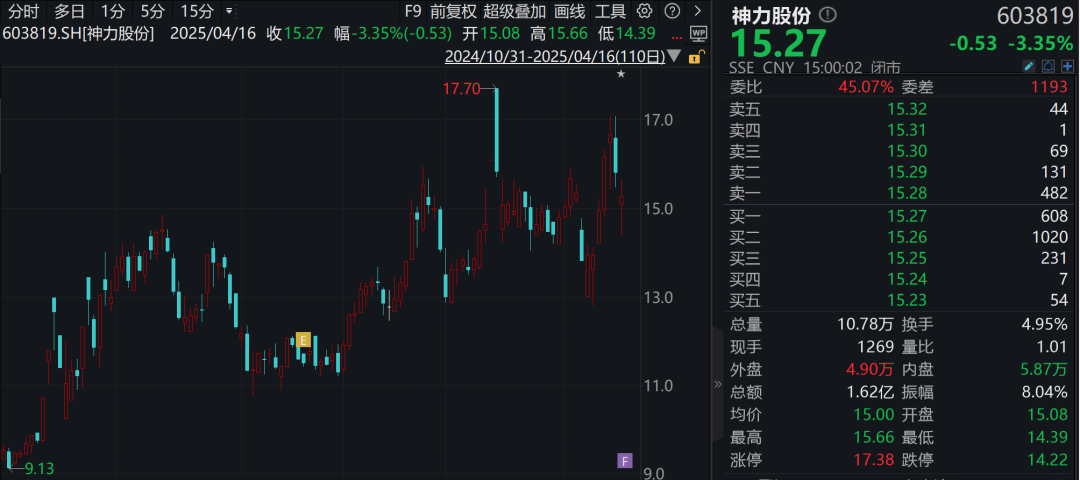Image resolution: width=1080 pixels, height=480 pixels.
Task: Open the 工具 tools menu
Action: (610, 11)
